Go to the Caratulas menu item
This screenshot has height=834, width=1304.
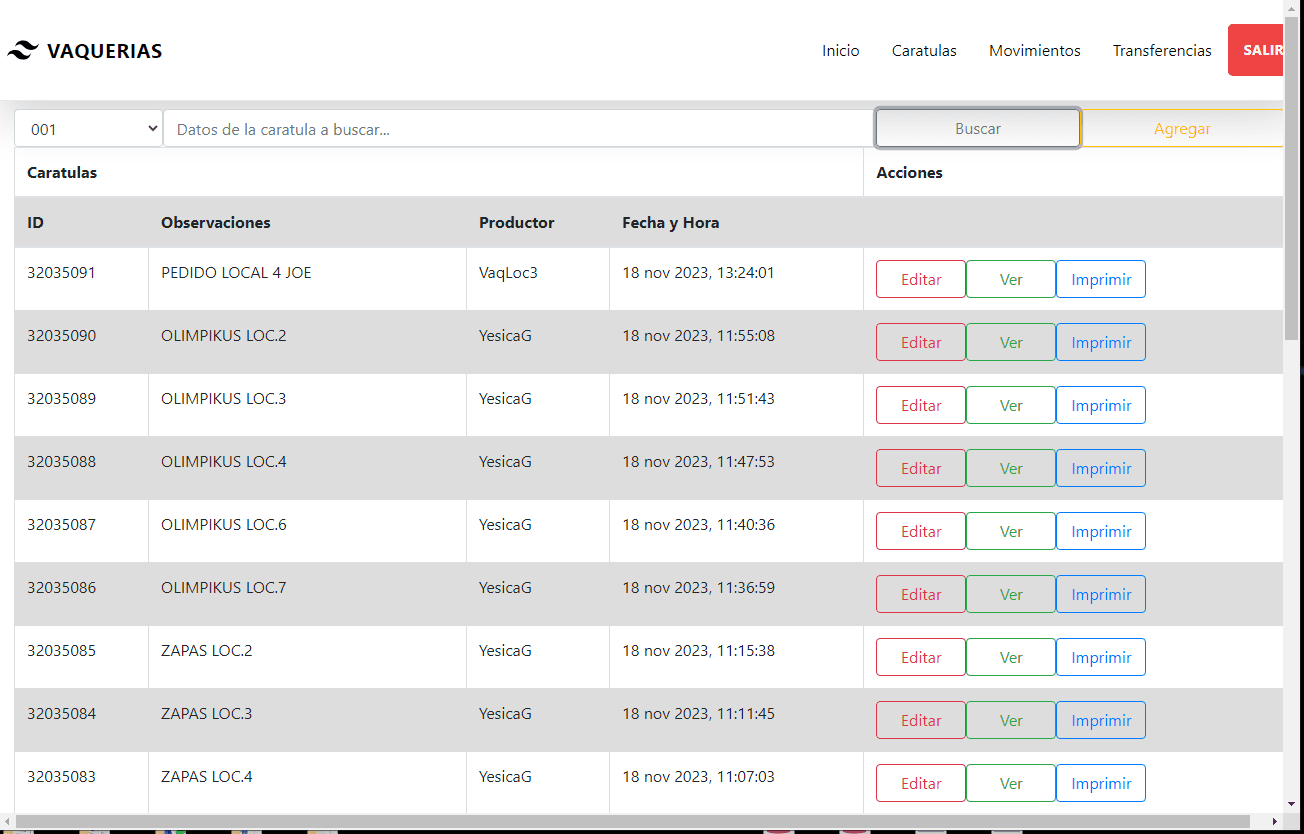(x=924, y=51)
